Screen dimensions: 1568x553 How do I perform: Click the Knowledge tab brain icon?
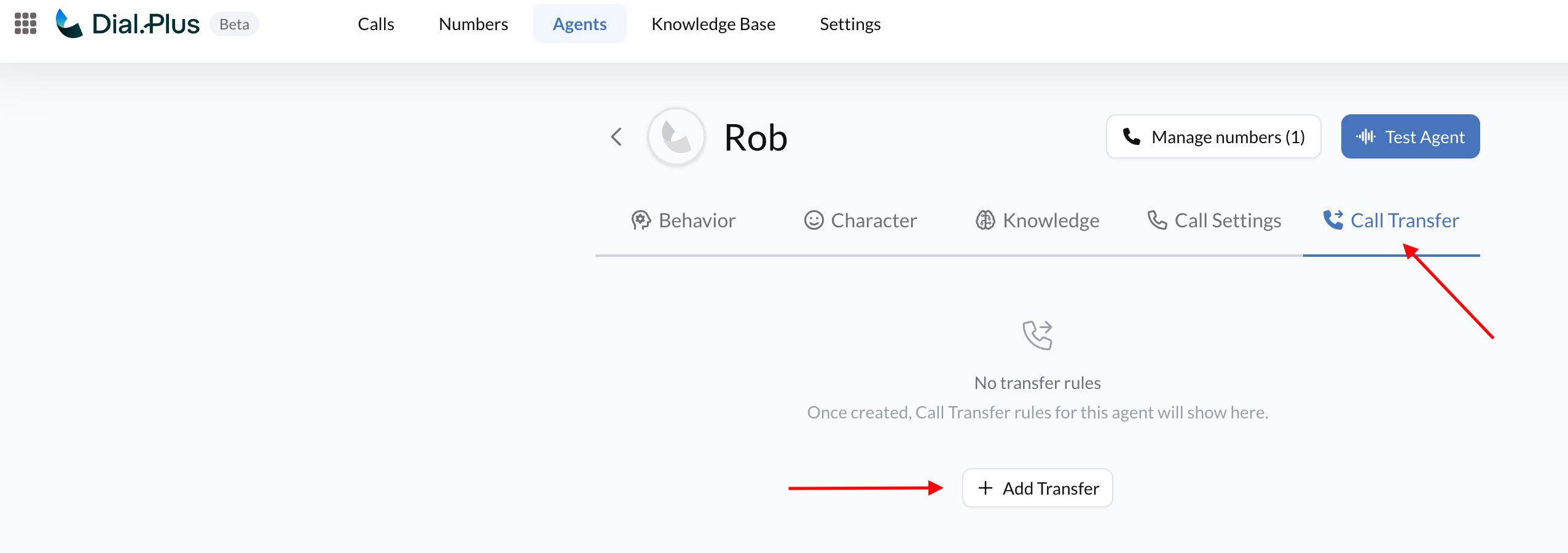[x=985, y=220]
